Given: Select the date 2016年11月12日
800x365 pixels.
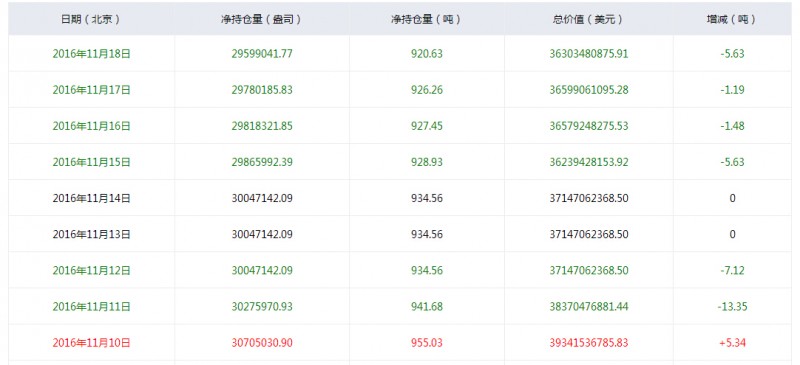Looking at the screenshot, I should pos(91,270).
